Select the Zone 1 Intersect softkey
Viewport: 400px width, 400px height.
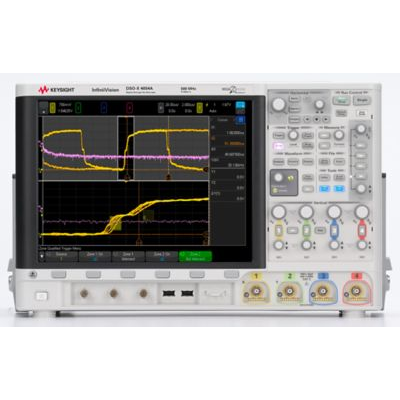128,256
